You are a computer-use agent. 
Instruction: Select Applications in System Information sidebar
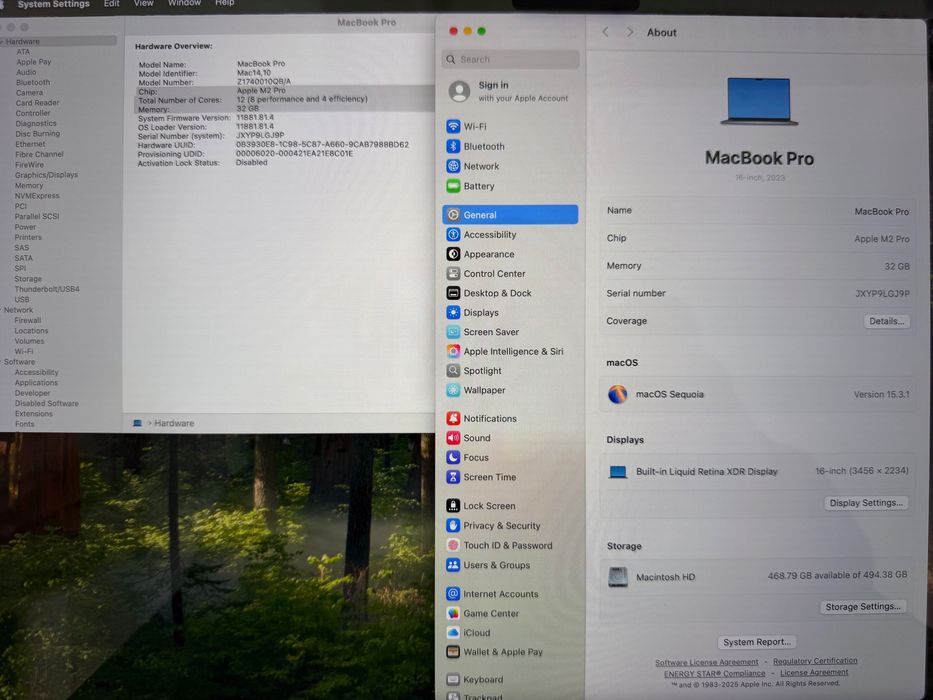click(36, 383)
